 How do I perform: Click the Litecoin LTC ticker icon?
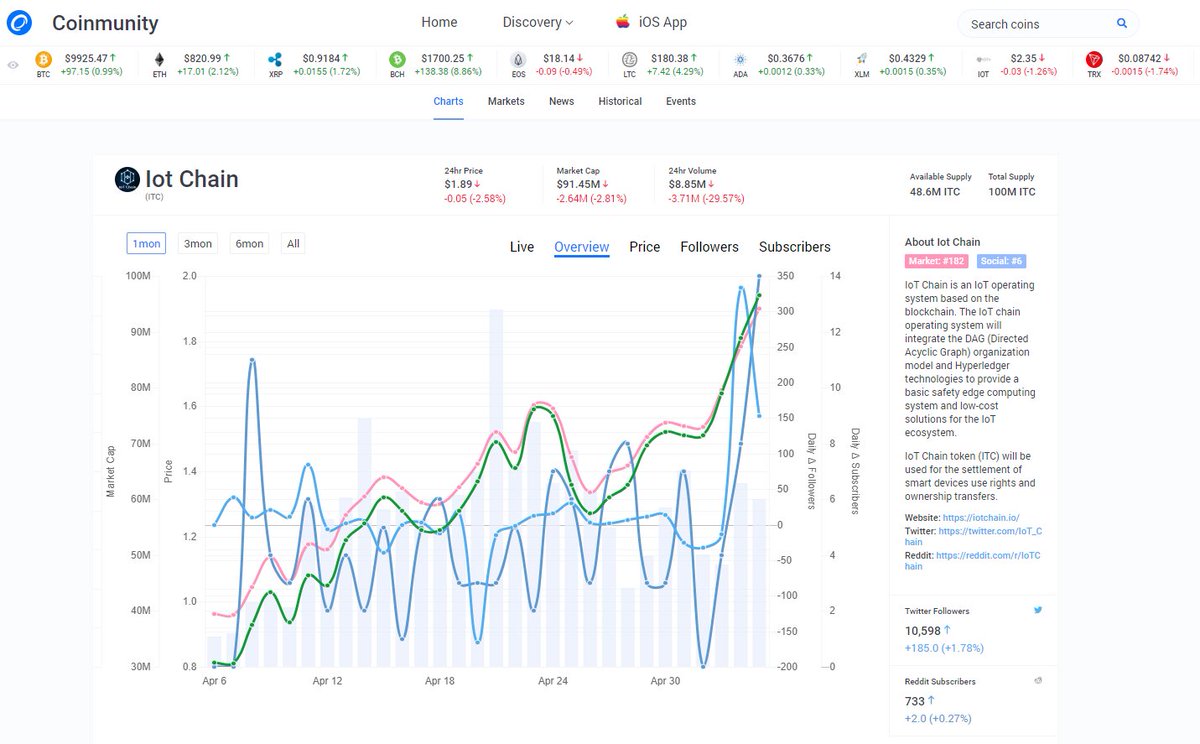coord(629,60)
